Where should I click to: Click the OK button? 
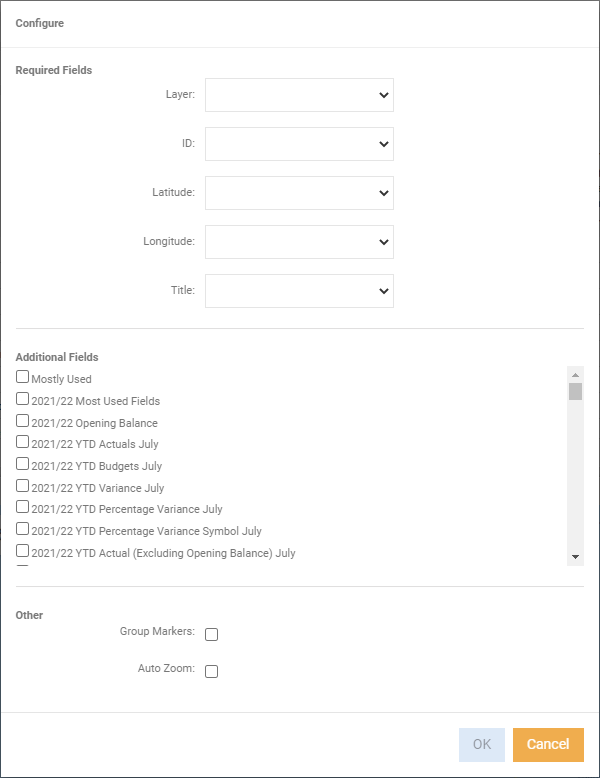click(482, 745)
